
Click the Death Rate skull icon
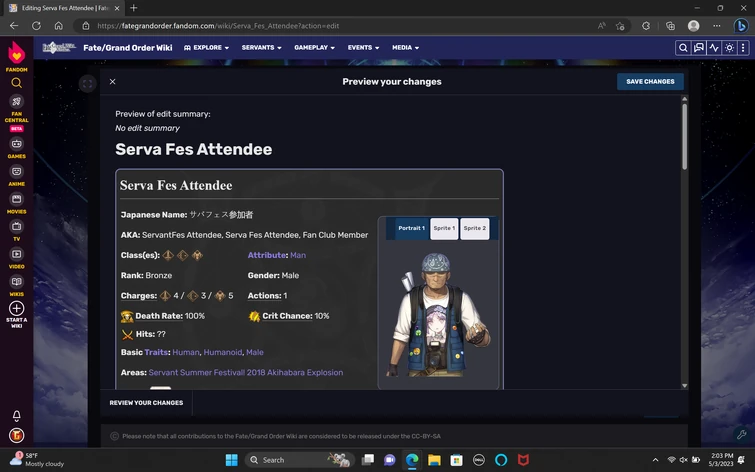click(x=127, y=316)
